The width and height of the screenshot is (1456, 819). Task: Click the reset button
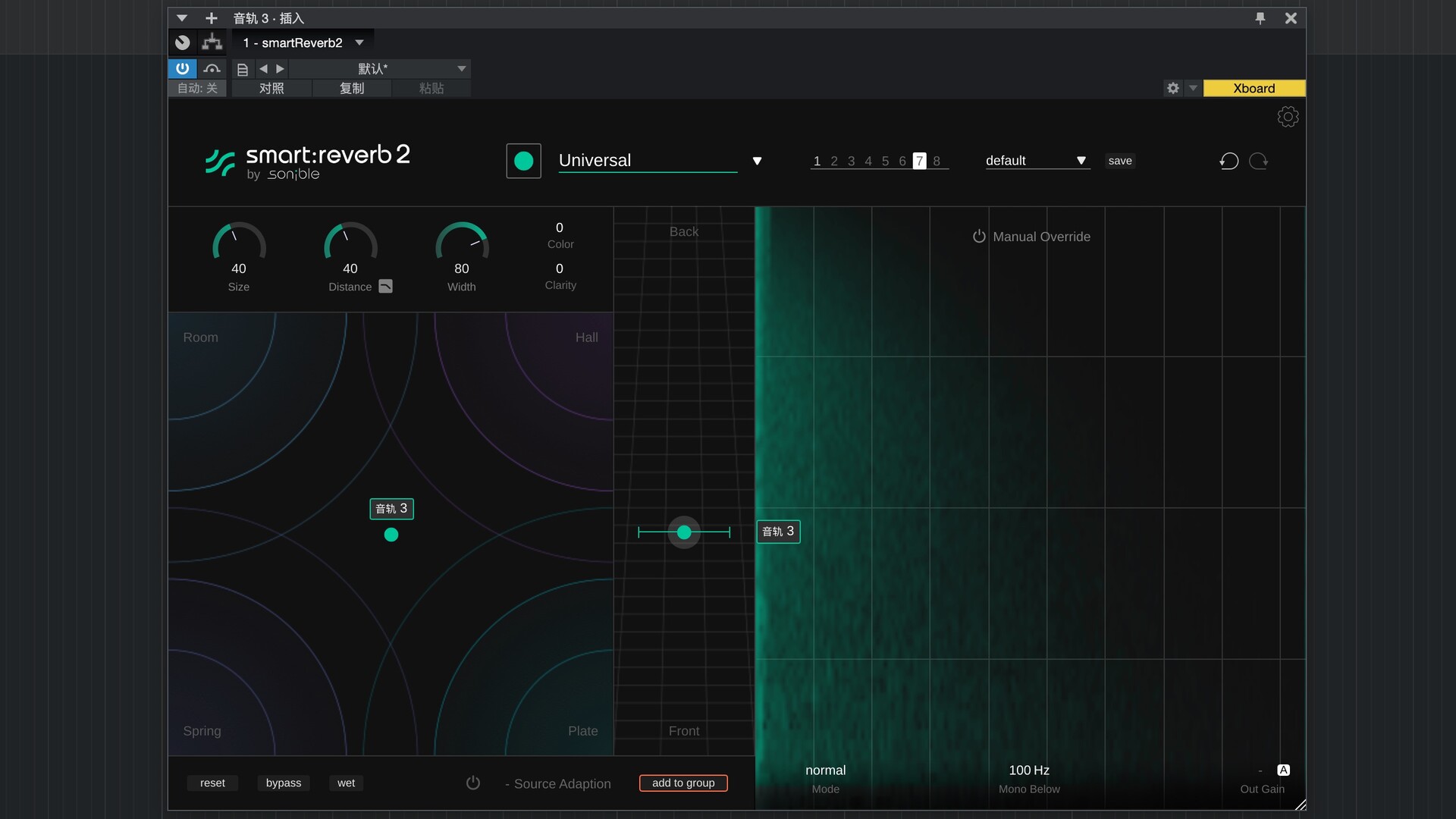click(212, 783)
